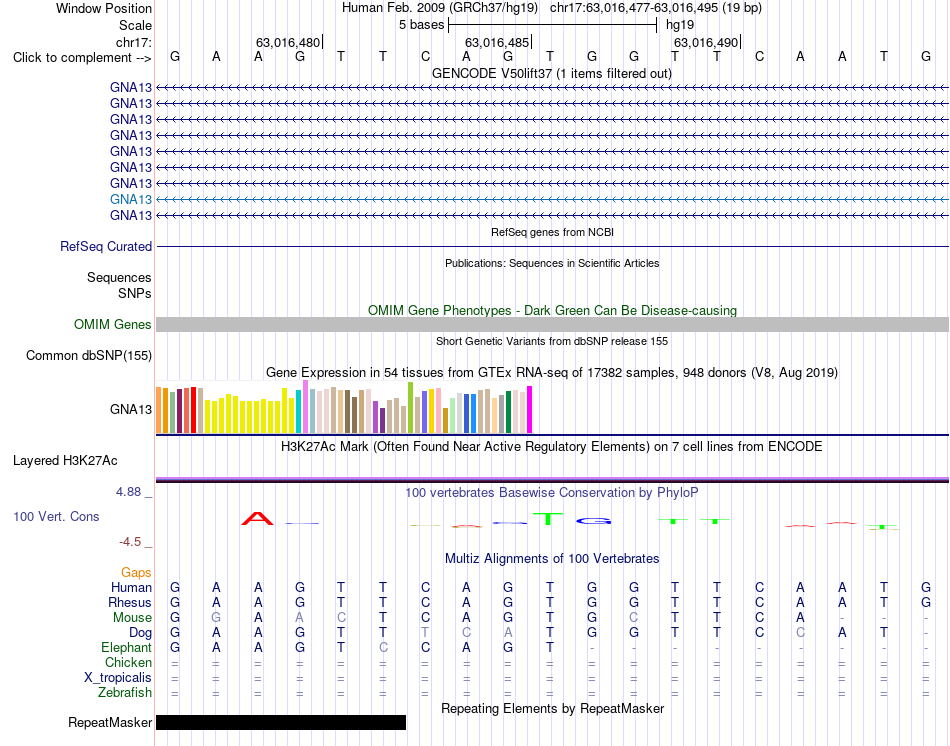Select the X_tropicalis alignment row label

(x=118, y=678)
